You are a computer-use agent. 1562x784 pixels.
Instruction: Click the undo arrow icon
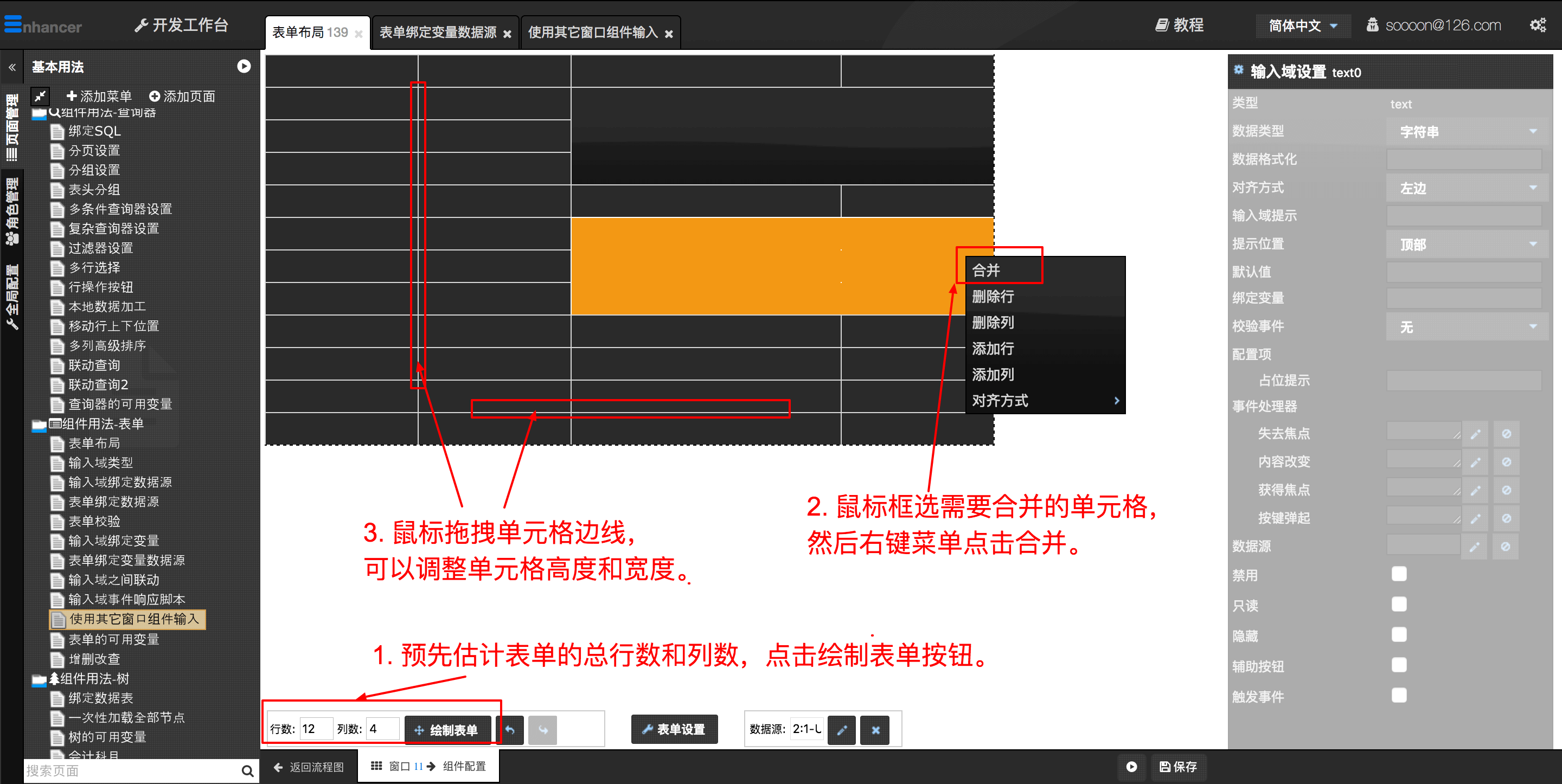[510, 729]
